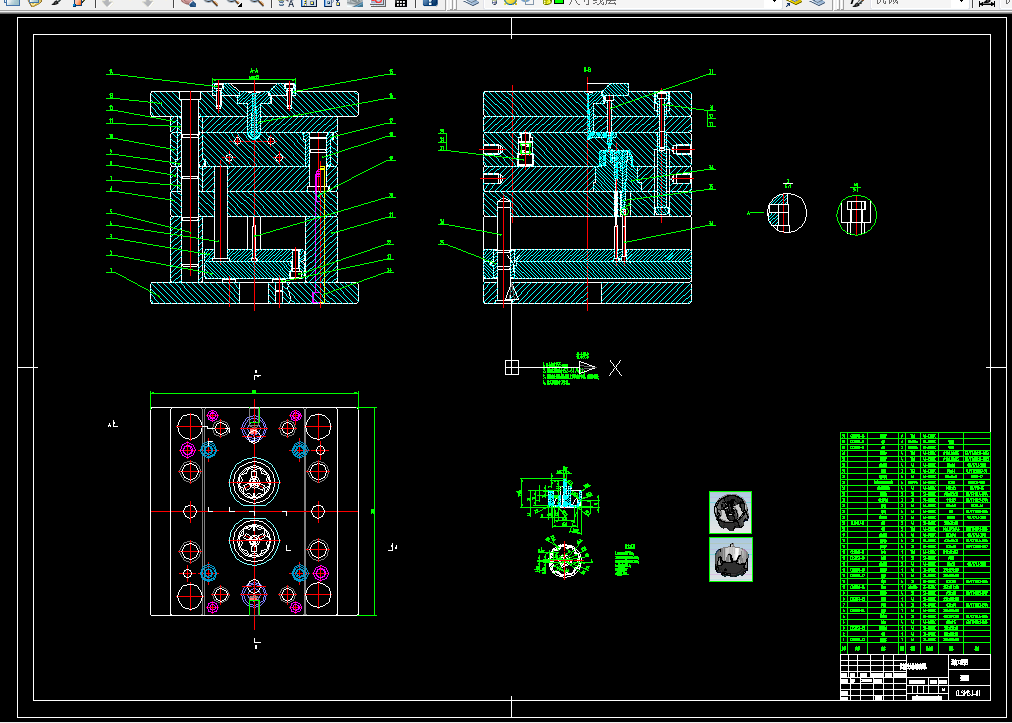Click the Layer Previous button
The width and height of the screenshot is (1012, 723).
(818, 2)
